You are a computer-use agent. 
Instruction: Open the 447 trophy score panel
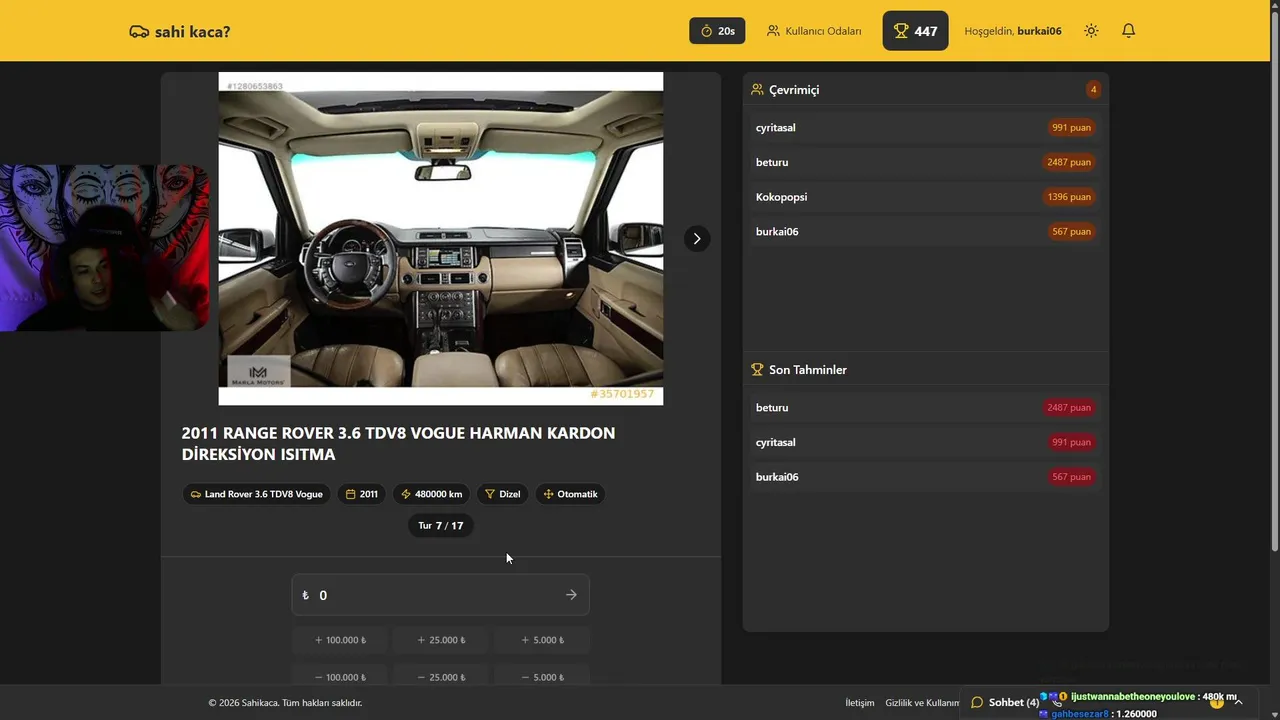point(915,31)
